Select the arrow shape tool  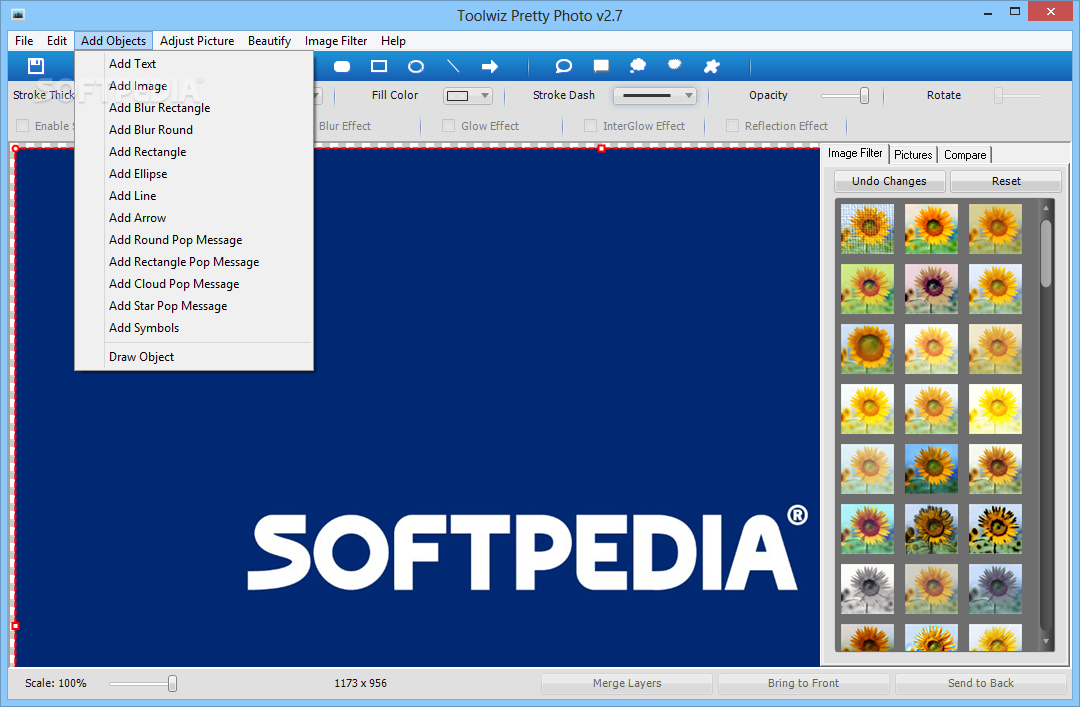point(490,66)
